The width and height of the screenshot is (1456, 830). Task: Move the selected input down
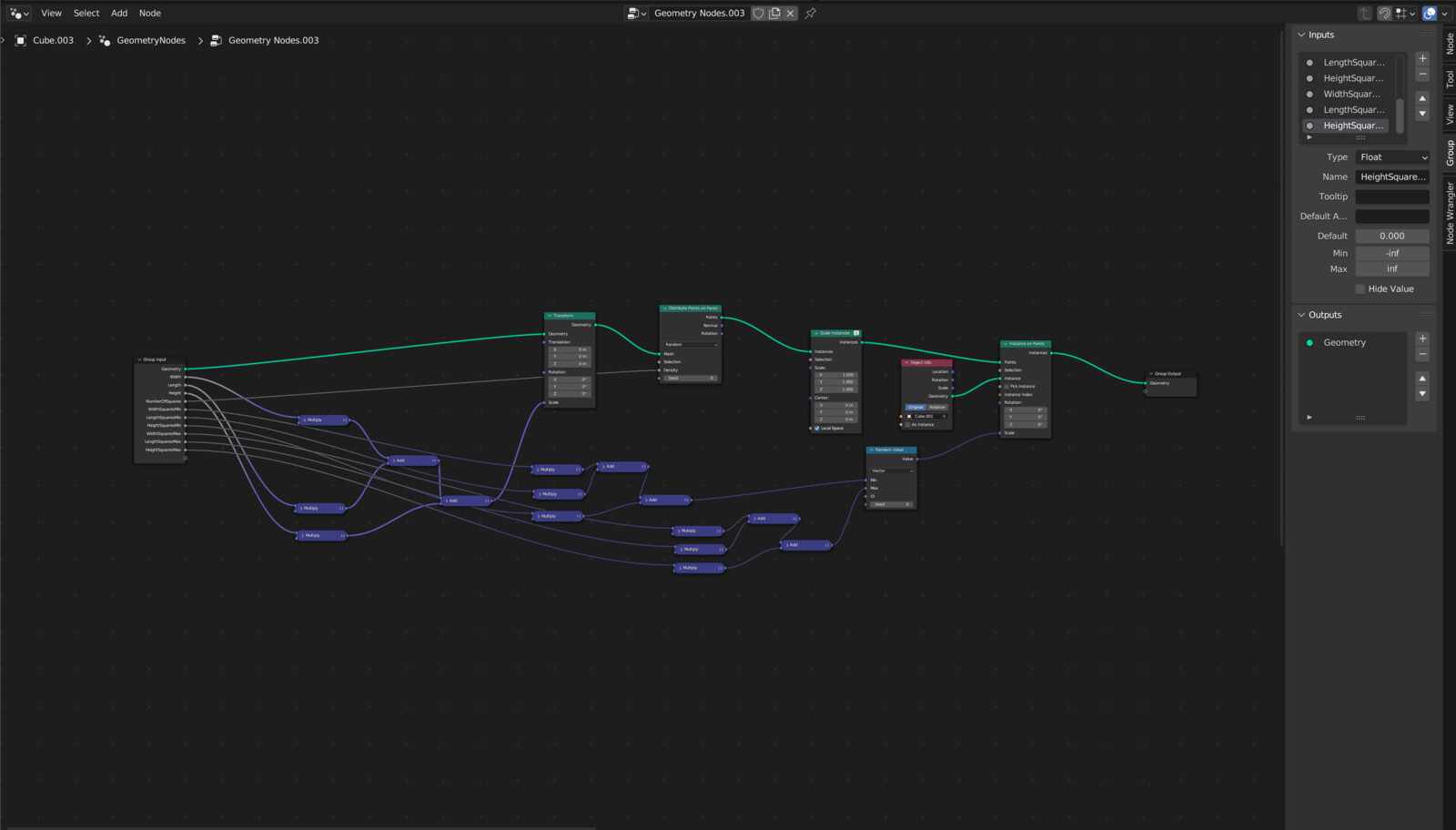pos(1422,114)
